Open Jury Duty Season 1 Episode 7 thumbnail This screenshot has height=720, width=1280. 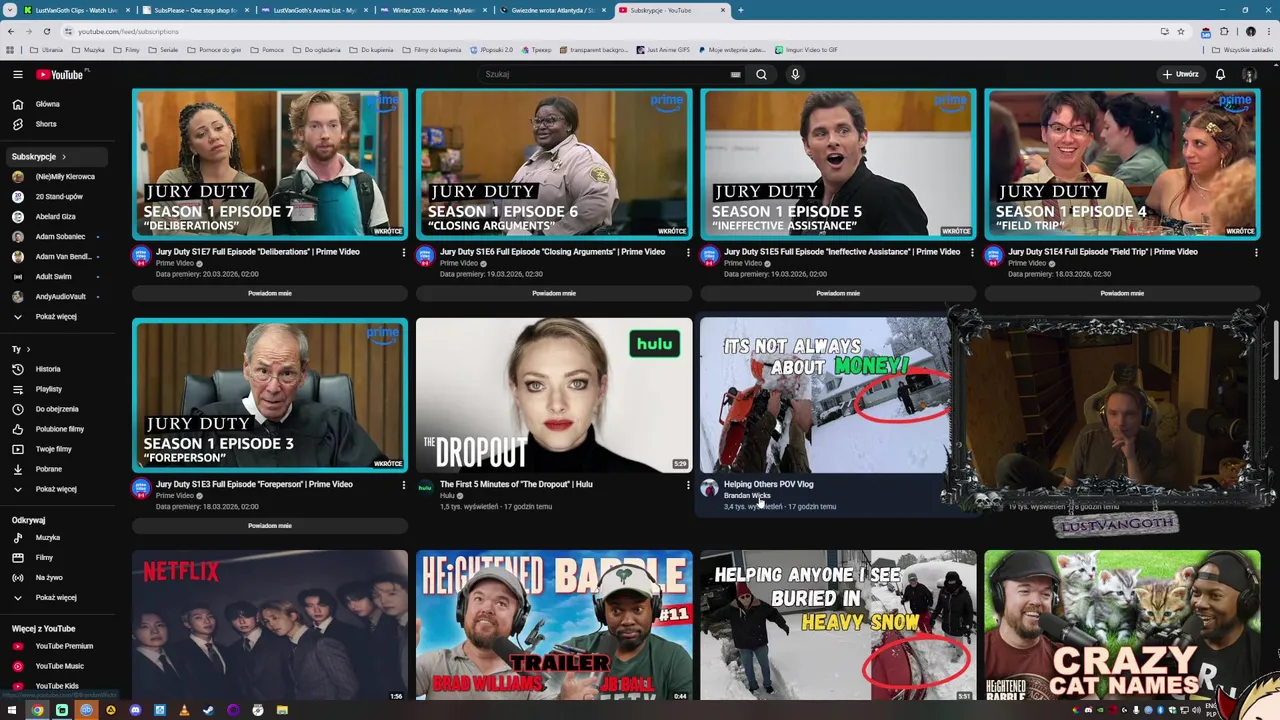pyautogui.click(x=270, y=164)
